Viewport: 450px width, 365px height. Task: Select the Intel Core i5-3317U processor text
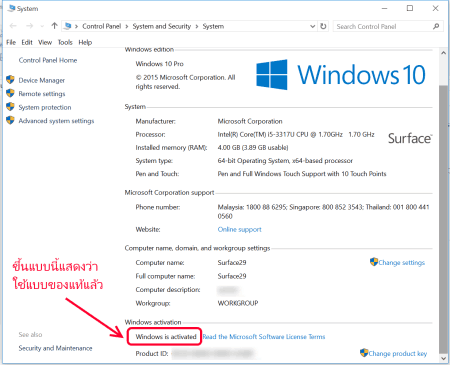(296, 135)
